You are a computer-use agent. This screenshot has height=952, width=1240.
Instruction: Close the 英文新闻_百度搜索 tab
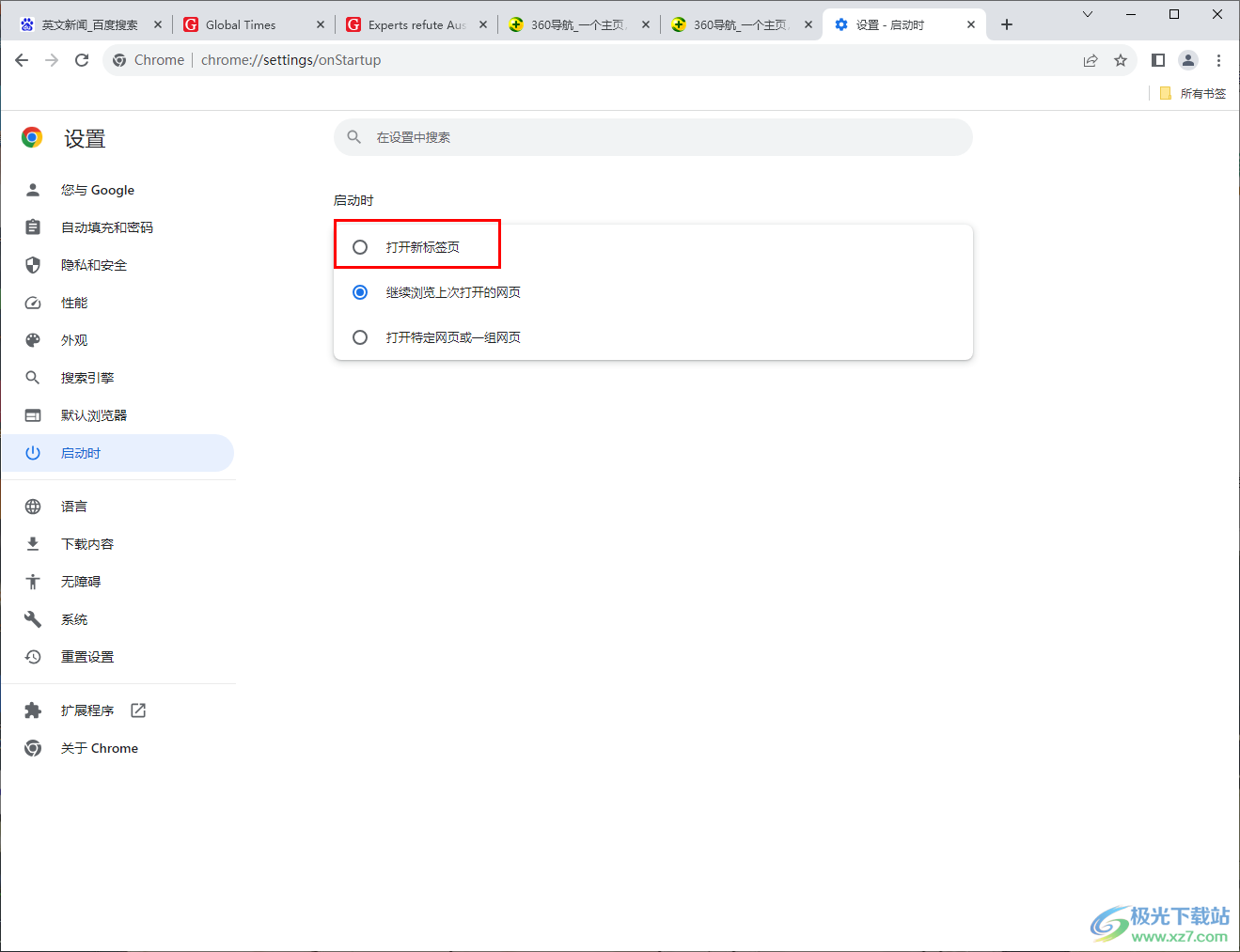point(158,24)
